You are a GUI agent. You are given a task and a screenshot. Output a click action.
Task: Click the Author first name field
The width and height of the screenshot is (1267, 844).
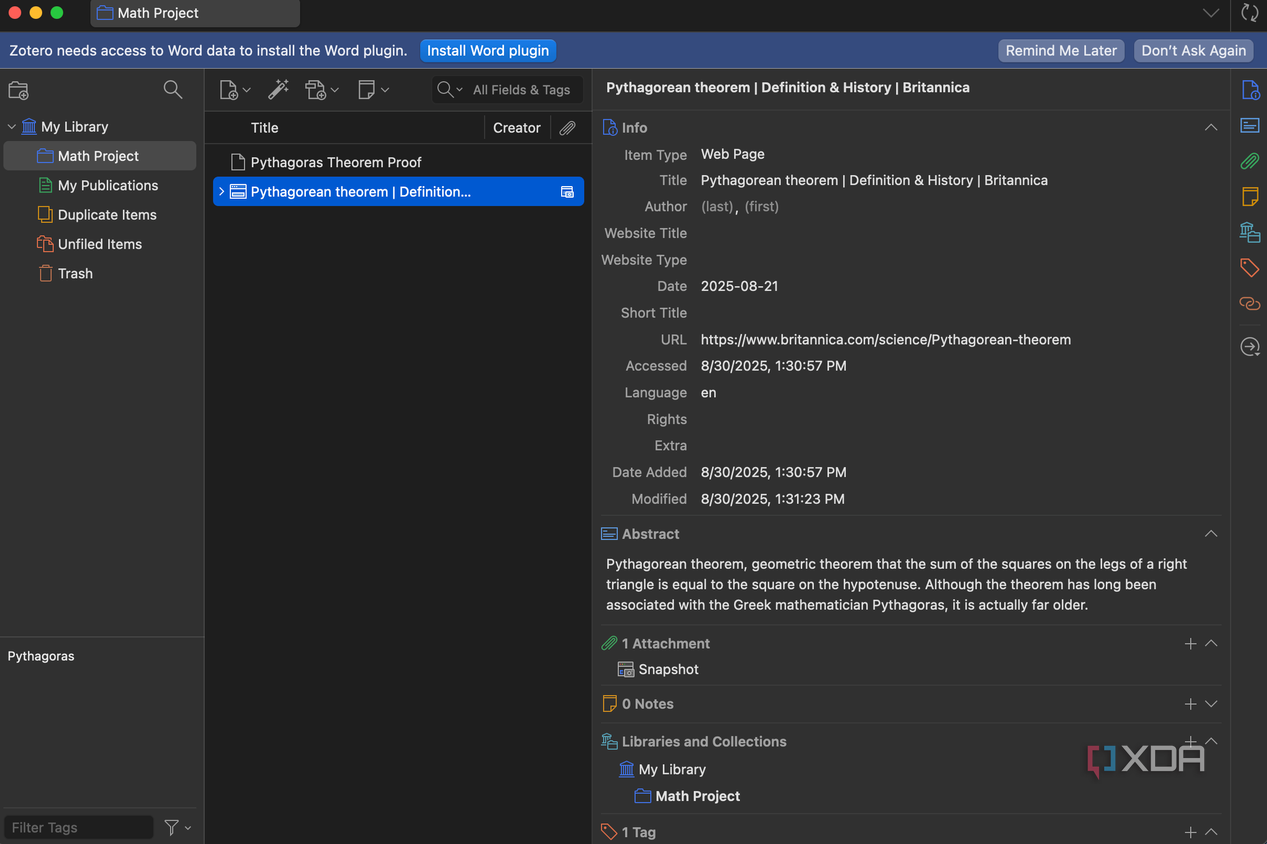click(x=762, y=207)
